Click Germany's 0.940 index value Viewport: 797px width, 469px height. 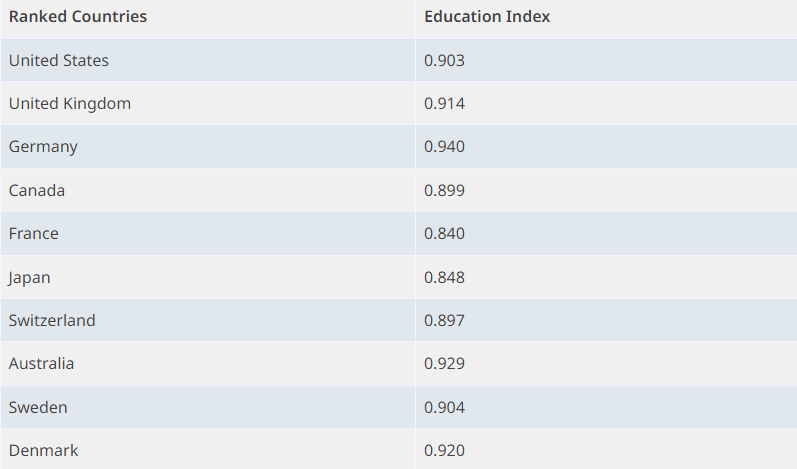444,147
